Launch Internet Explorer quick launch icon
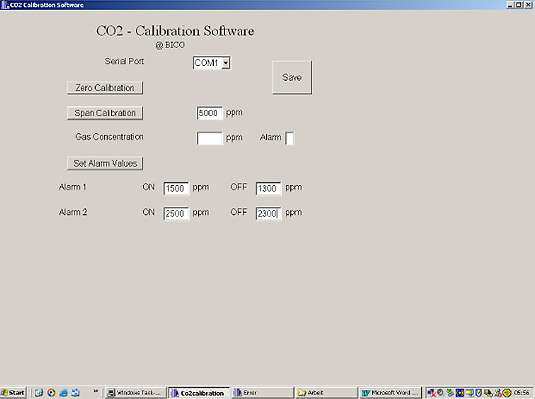535x399 pixels. click(63, 393)
